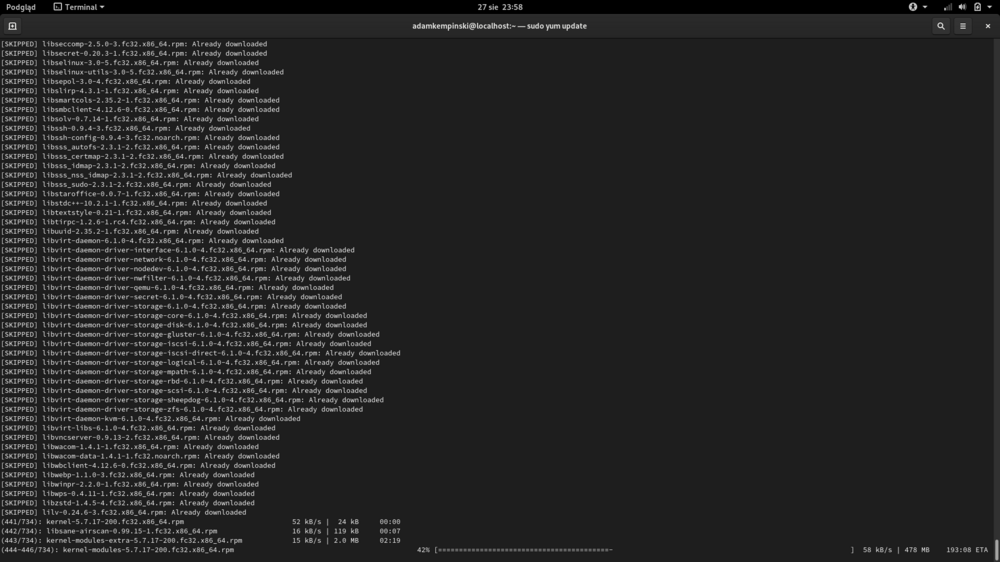
Task: Click the line for libsolv-0.7.14-1.fc32
Action: tap(129, 119)
